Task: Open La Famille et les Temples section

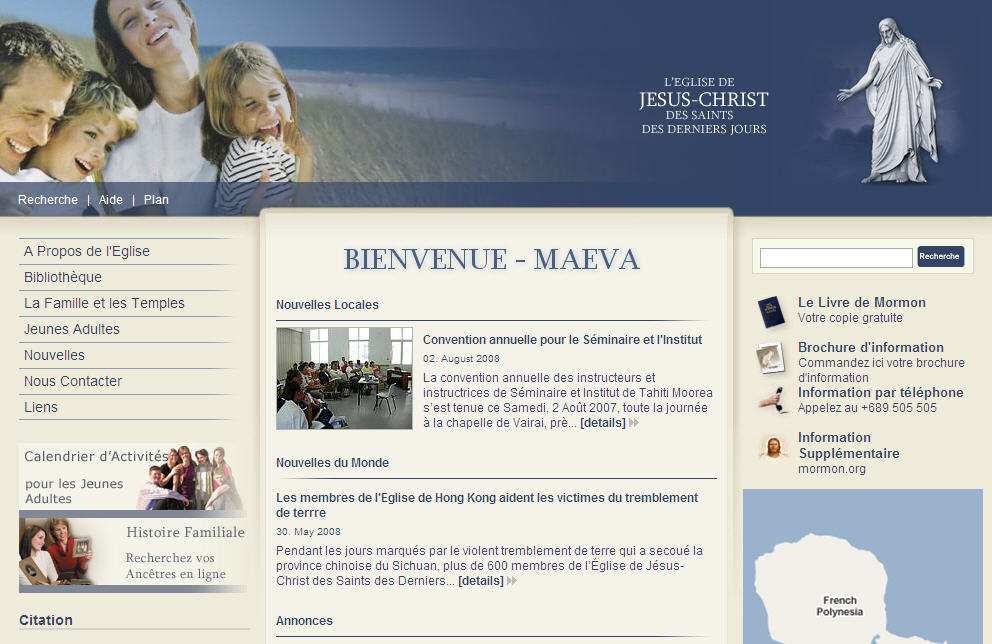Action: pos(104,303)
